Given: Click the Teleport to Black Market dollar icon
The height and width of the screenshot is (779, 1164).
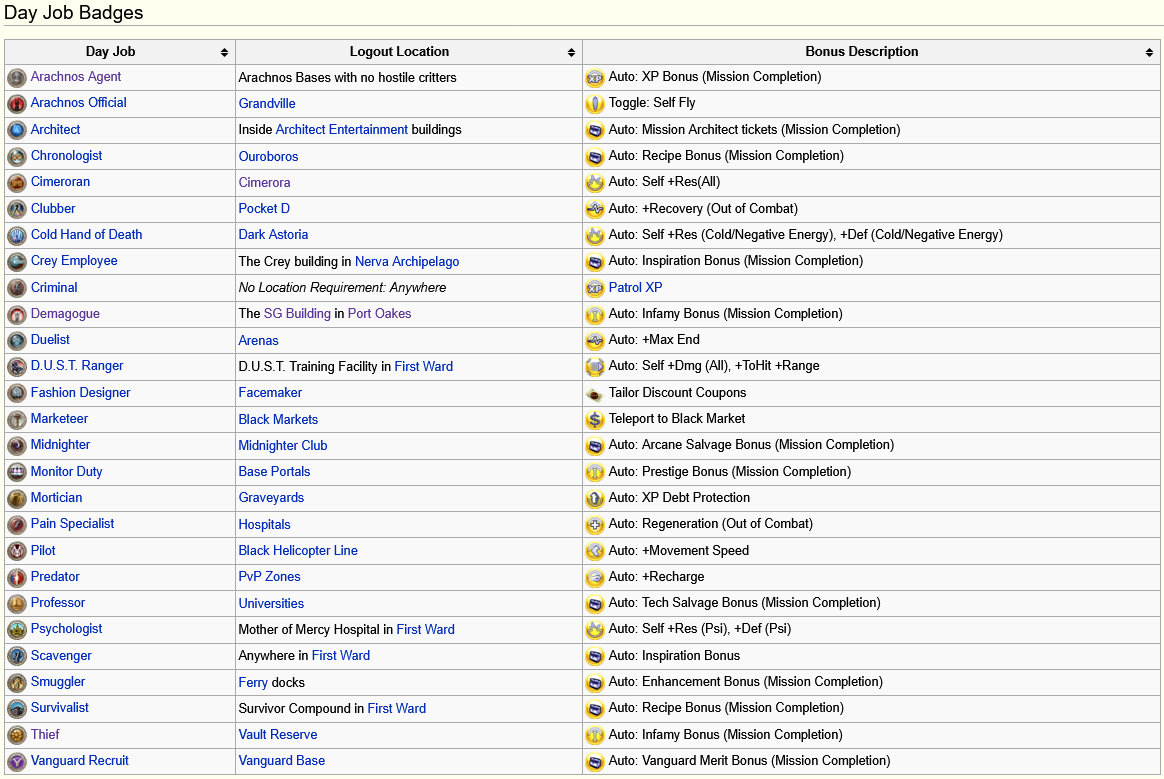Looking at the screenshot, I should coord(595,420).
